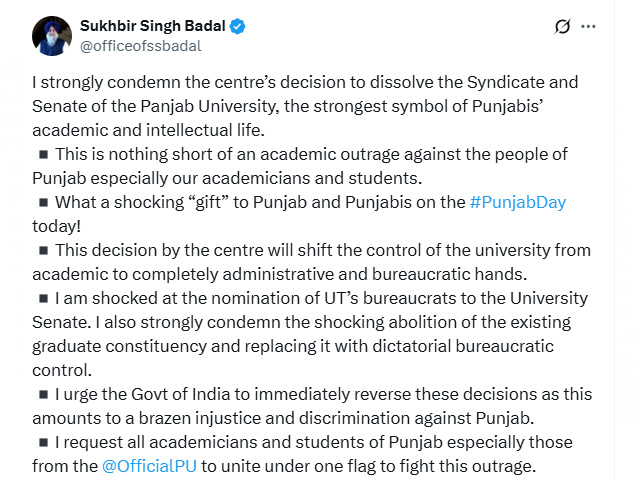Click the Grok slashed-circle icon
Image resolution: width=640 pixels, height=480 pixels.
click(x=562, y=26)
